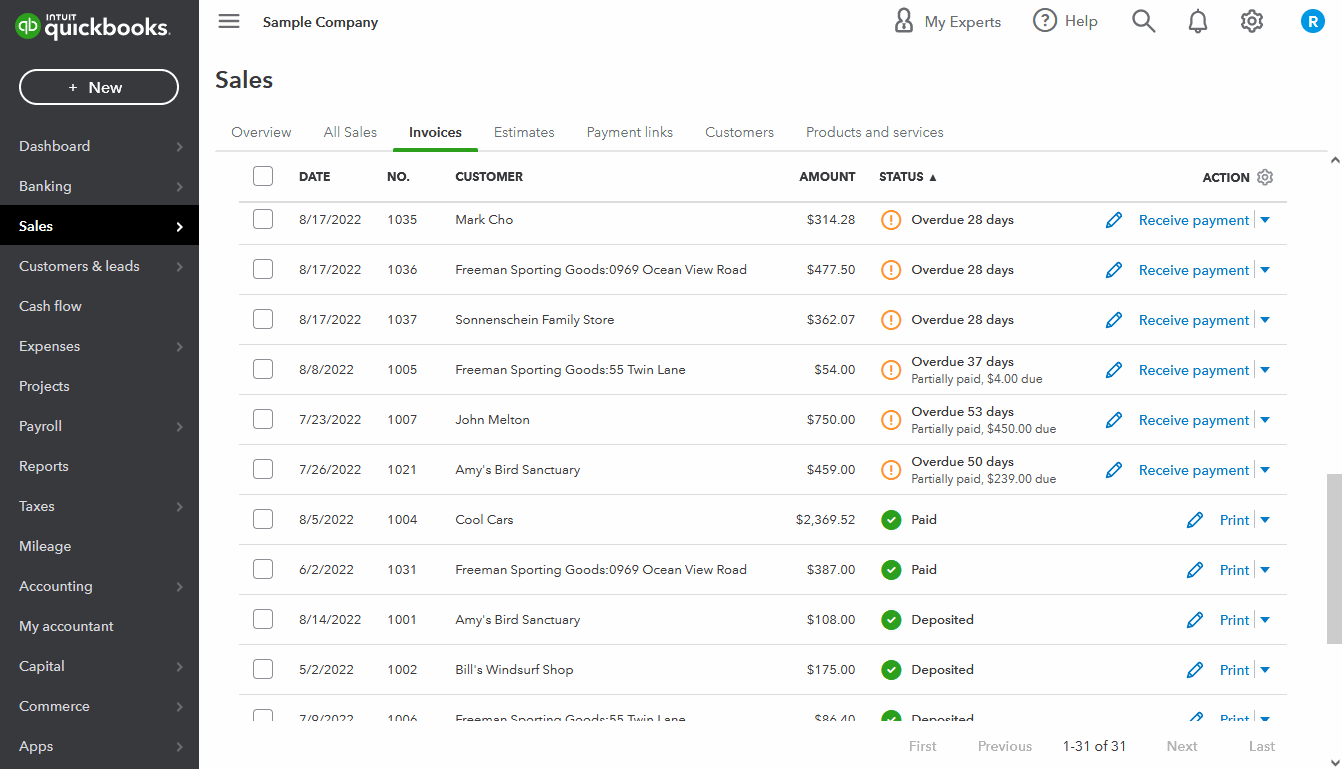
Task: Edit invoice 1005 via pencil icon
Action: pyautogui.click(x=1114, y=370)
